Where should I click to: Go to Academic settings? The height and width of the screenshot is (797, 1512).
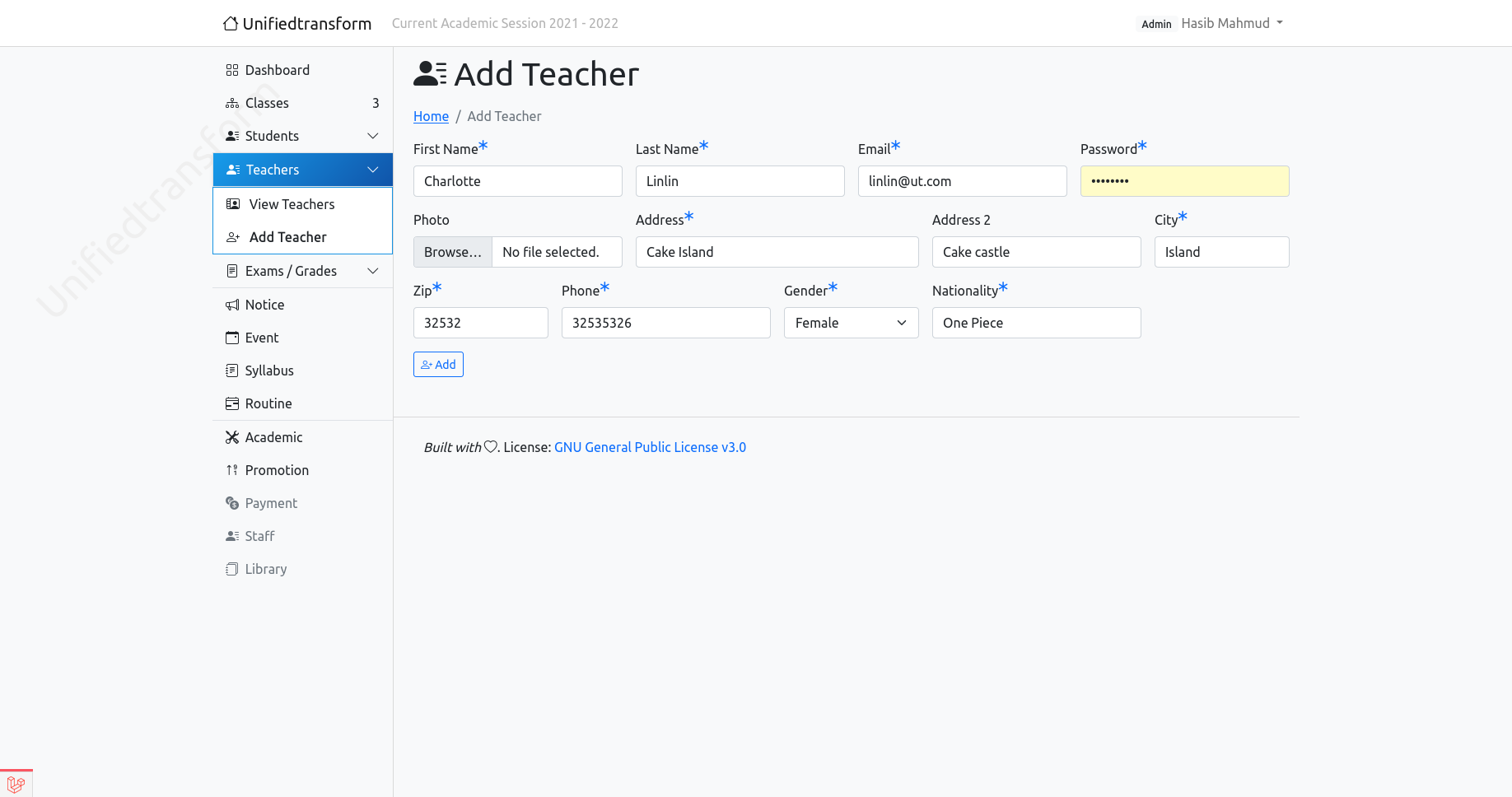coord(302,437)
